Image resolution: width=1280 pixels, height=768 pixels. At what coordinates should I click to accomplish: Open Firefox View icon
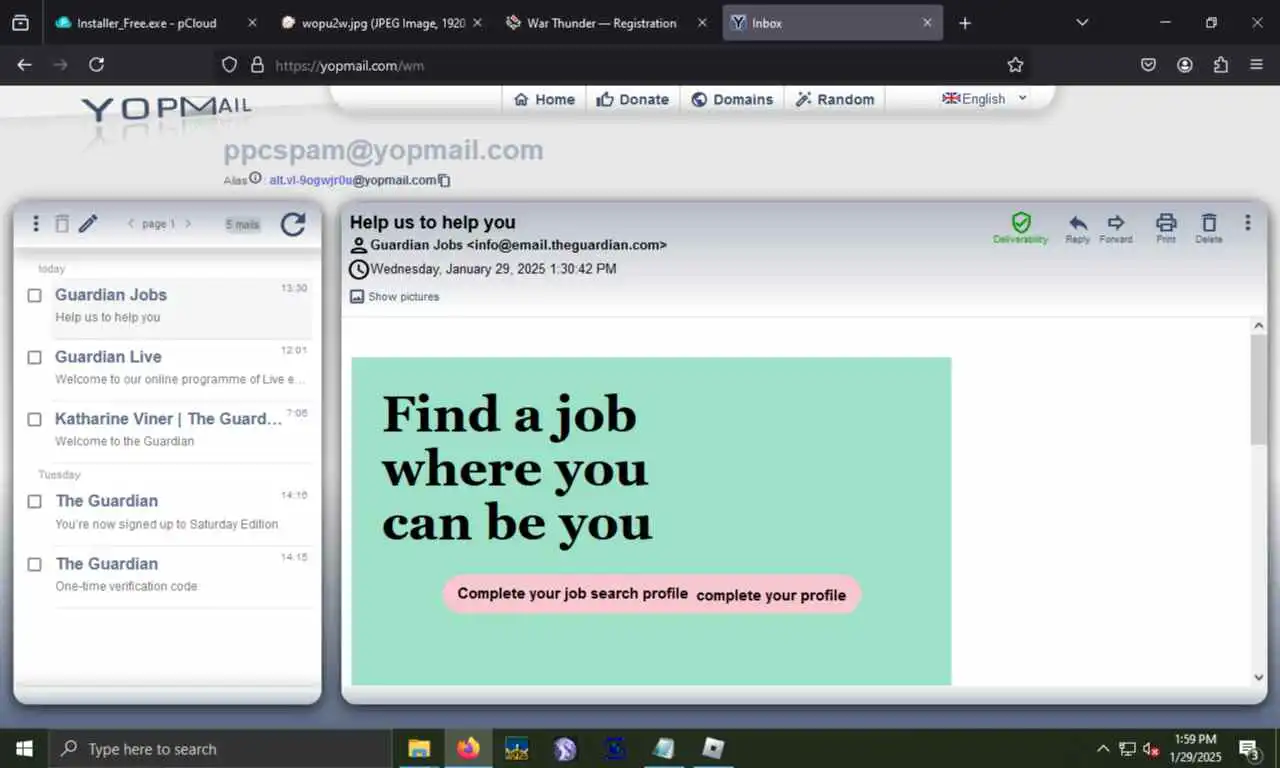pos(20,23)
